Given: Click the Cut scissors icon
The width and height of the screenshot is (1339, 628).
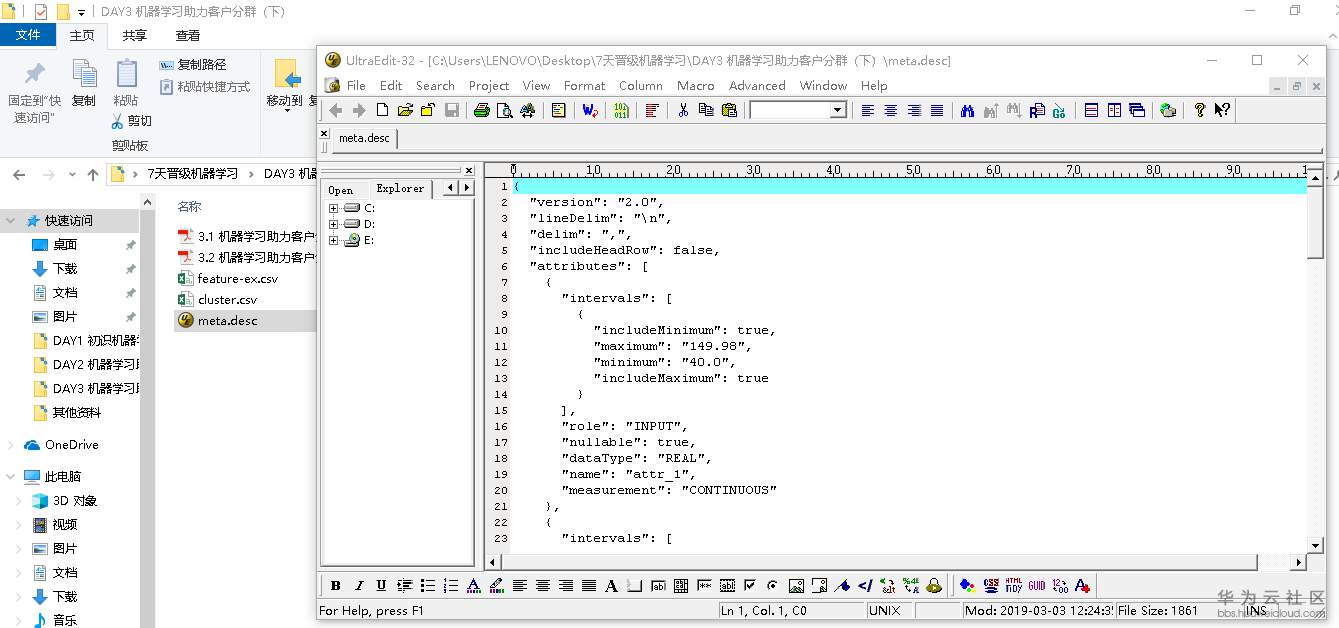Looking at the screenshot, I should [x=683, y=110].
